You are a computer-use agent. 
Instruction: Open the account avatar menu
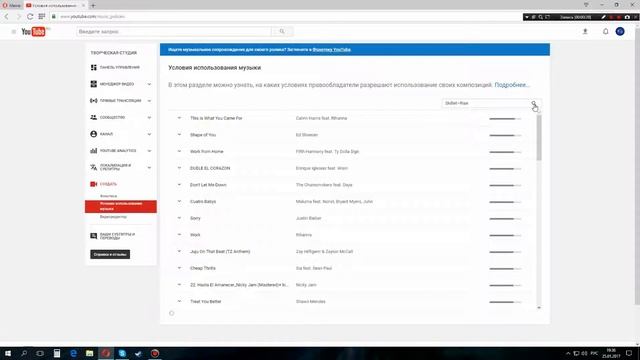pos(620,31)
